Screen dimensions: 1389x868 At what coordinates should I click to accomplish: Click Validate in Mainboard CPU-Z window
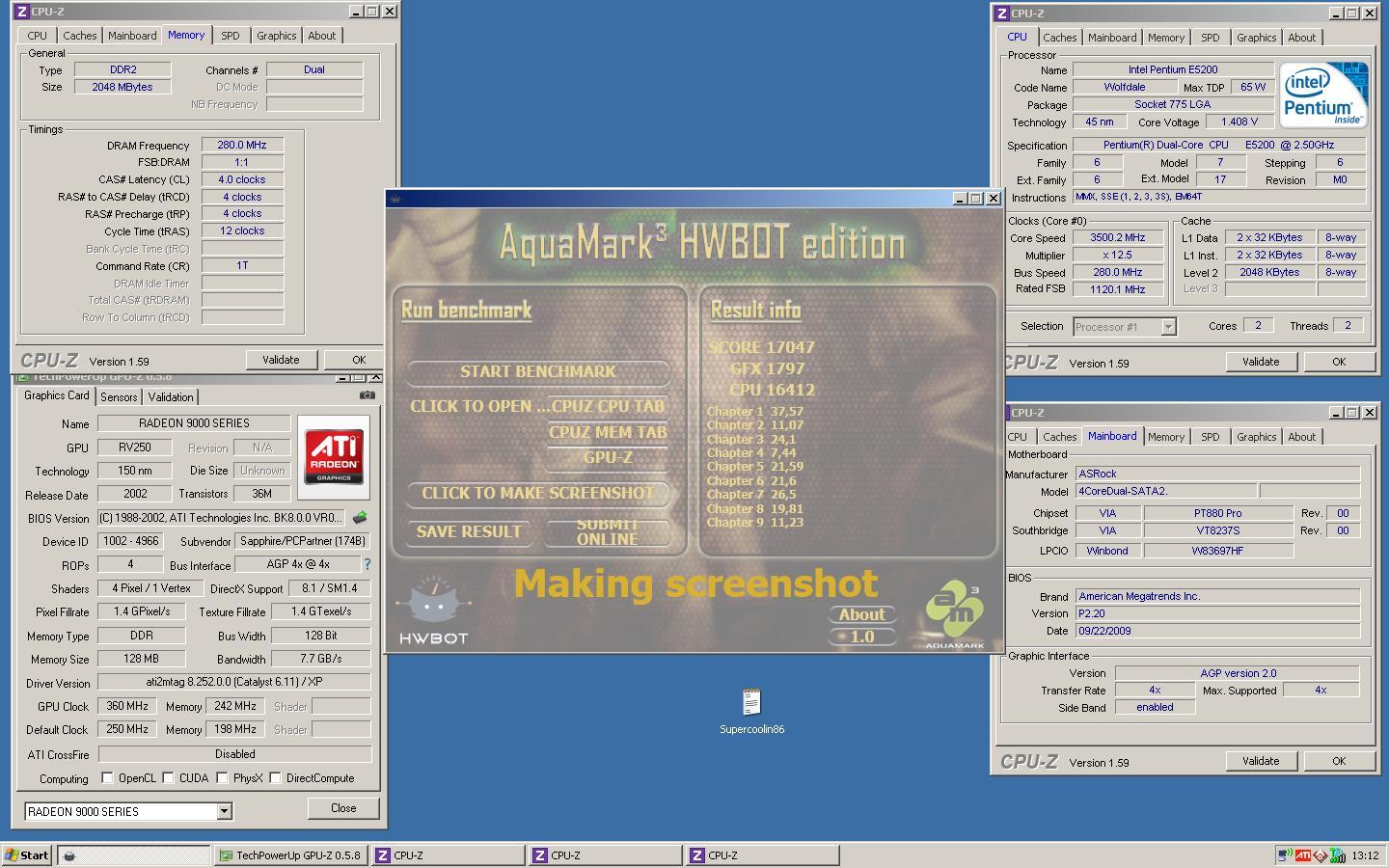[x=1260, y=761]
